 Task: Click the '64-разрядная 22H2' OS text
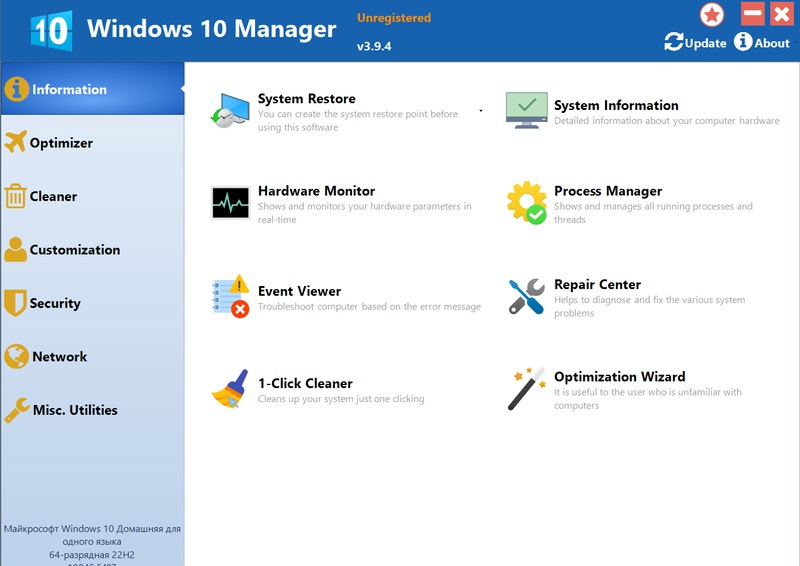tap(92, 555)
